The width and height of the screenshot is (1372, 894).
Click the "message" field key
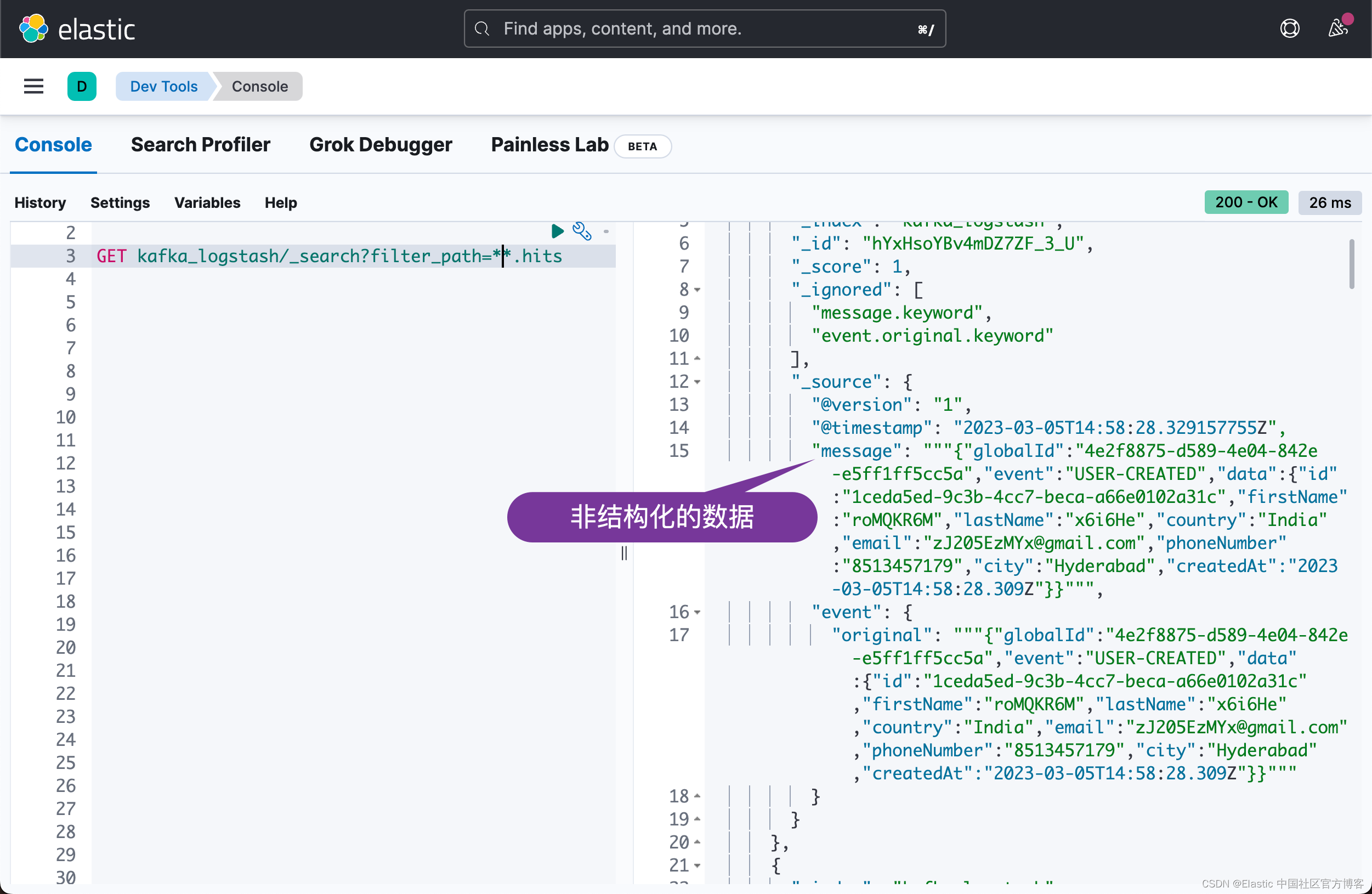[856, 451]
